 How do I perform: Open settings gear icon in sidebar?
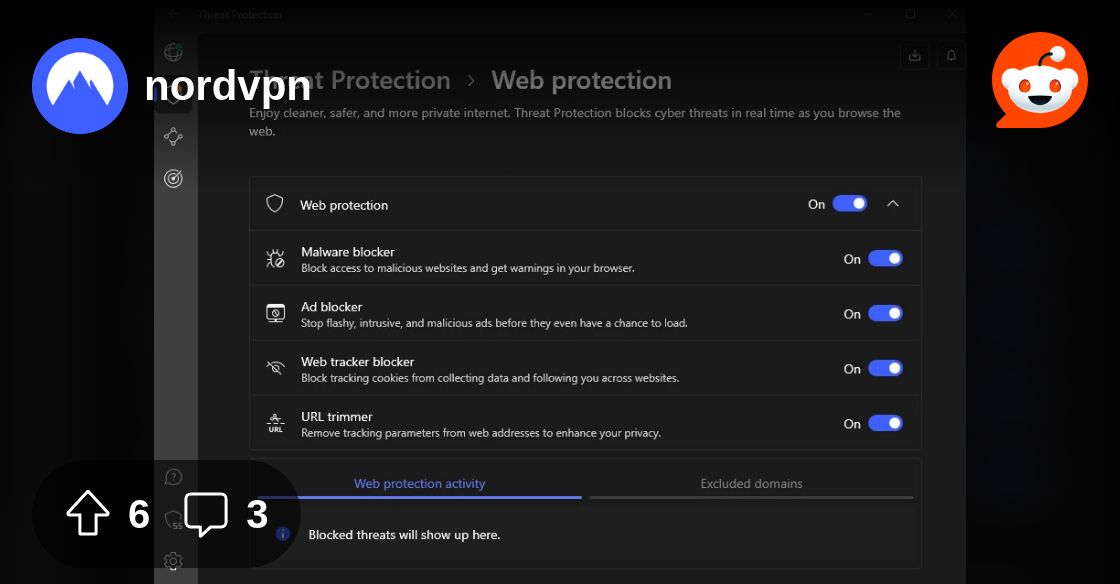click(174, 561)
